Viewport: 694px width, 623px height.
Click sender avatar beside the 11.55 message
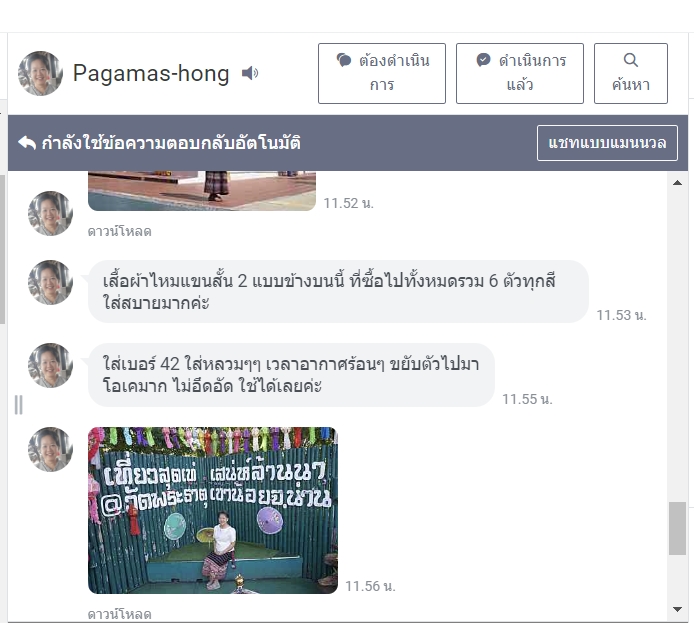50,365
